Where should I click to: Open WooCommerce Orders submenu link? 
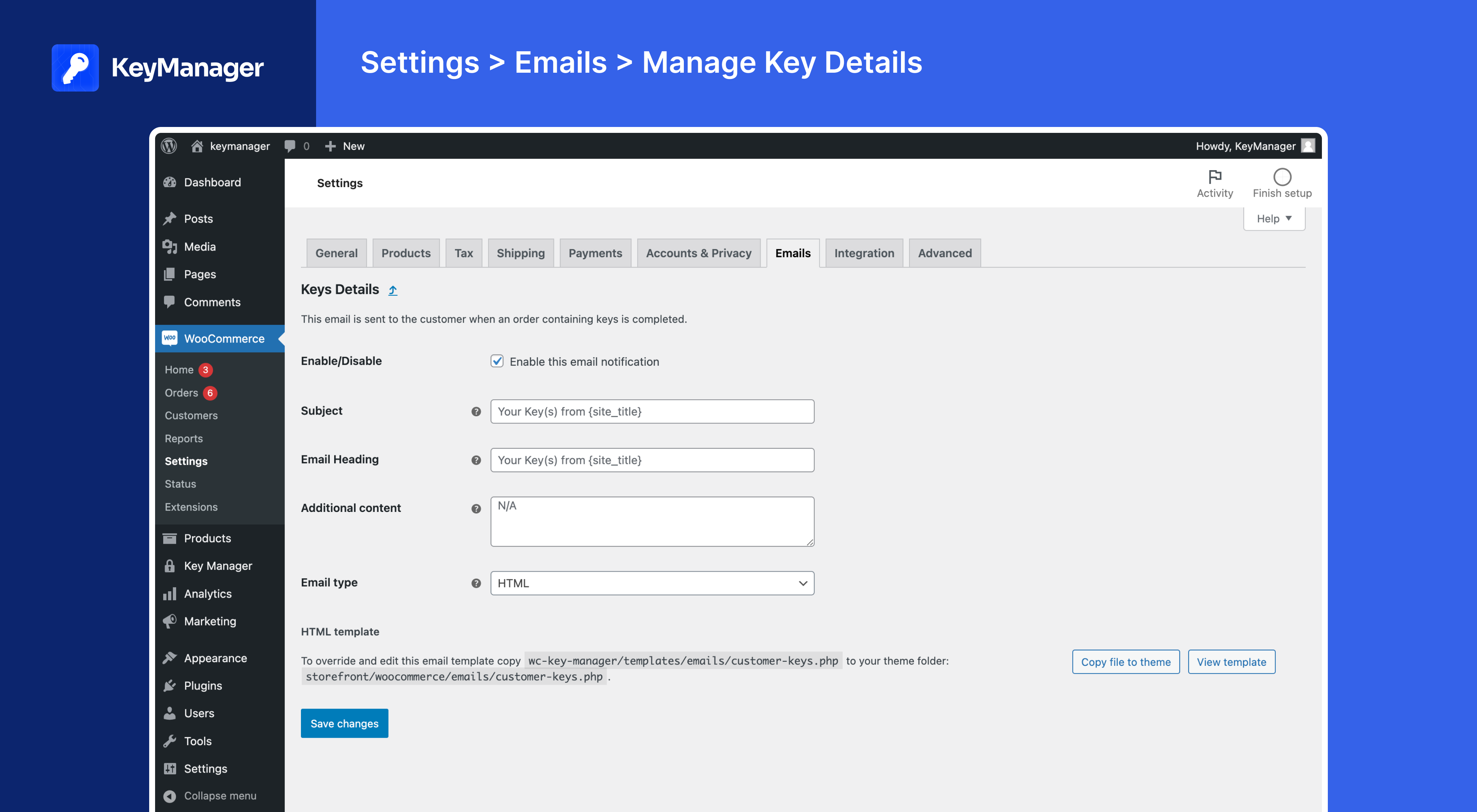pyautogui.click(x=181, y=393)
